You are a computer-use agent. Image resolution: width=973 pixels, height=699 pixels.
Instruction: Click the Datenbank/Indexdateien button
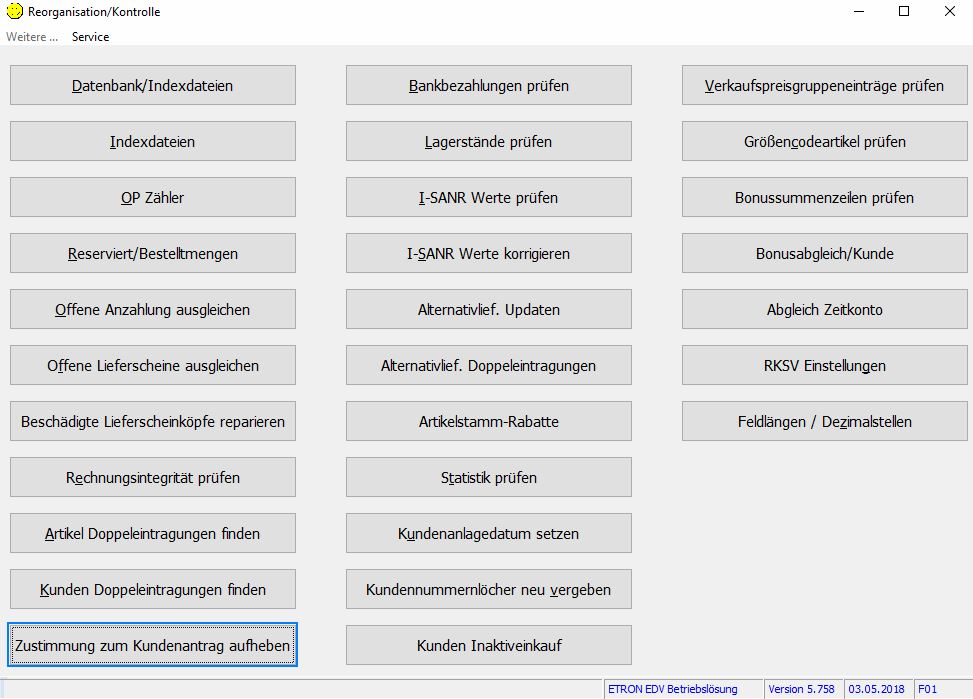[153, 86]
